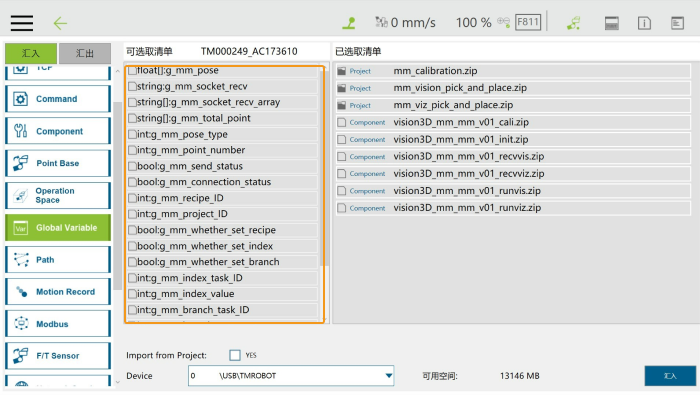Check bool:g_mm_whether_set_recipe variable
This screenshot has width=700, height=395.
tap(132, 230)
